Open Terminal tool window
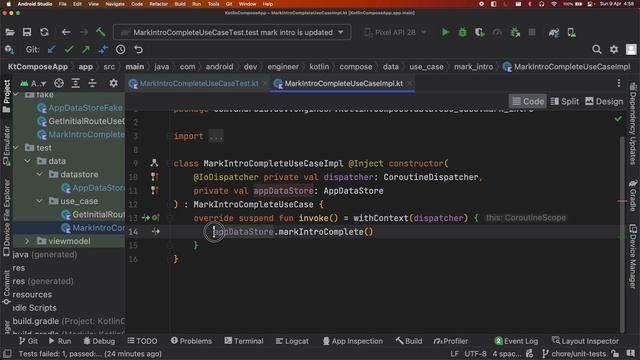The height and width of the screenshot is (360, 640). [x=244, y=341]
